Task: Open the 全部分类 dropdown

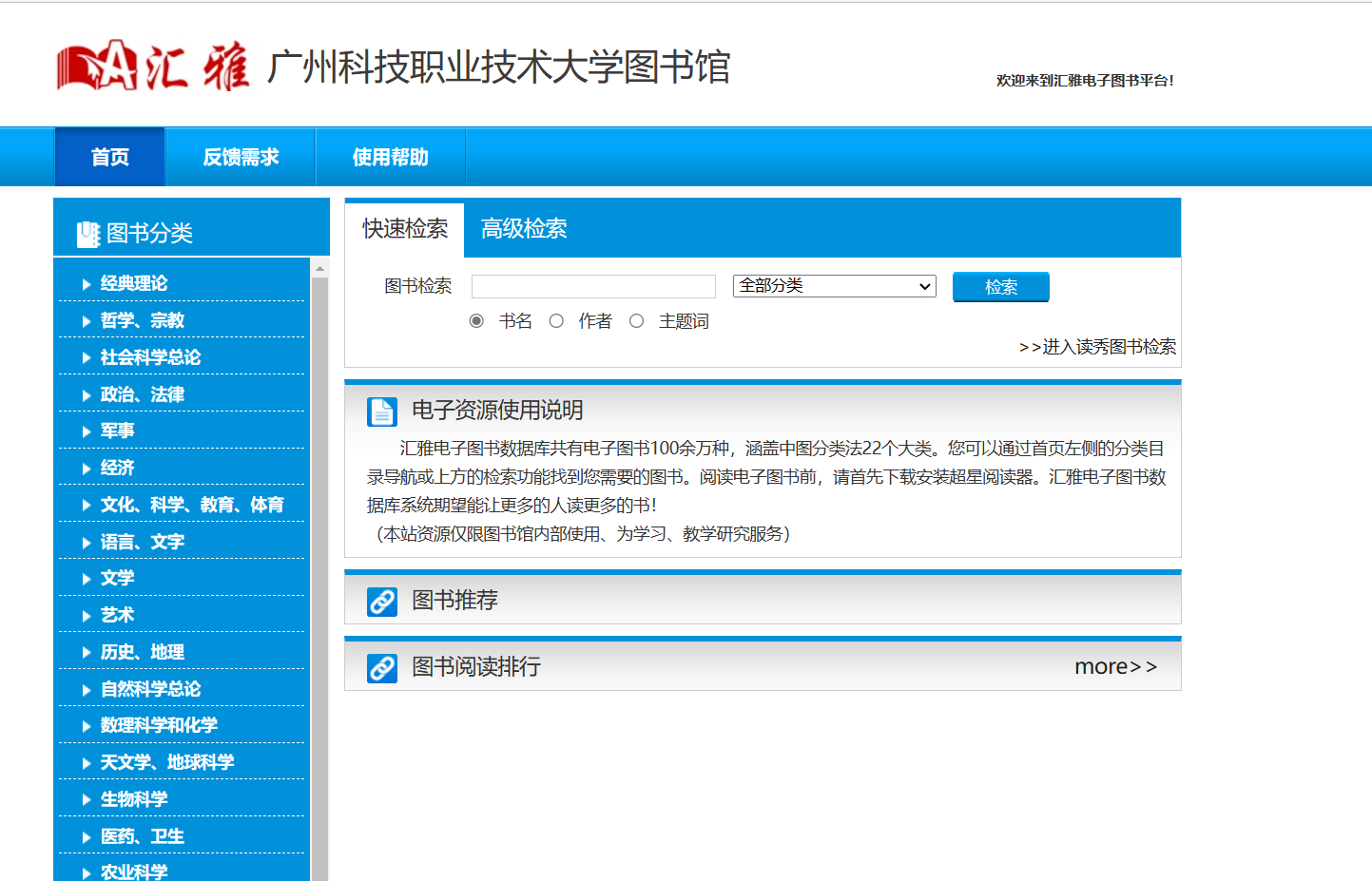Action: point(834,286)
